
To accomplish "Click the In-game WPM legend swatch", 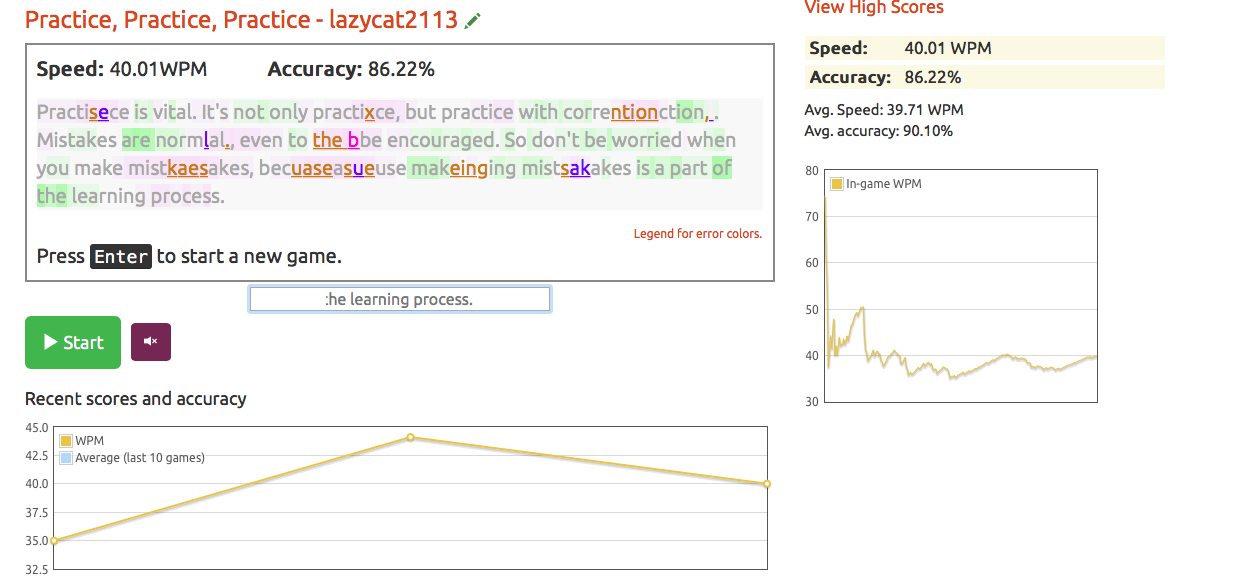I will pyautogui.click(x=837, y=184).
